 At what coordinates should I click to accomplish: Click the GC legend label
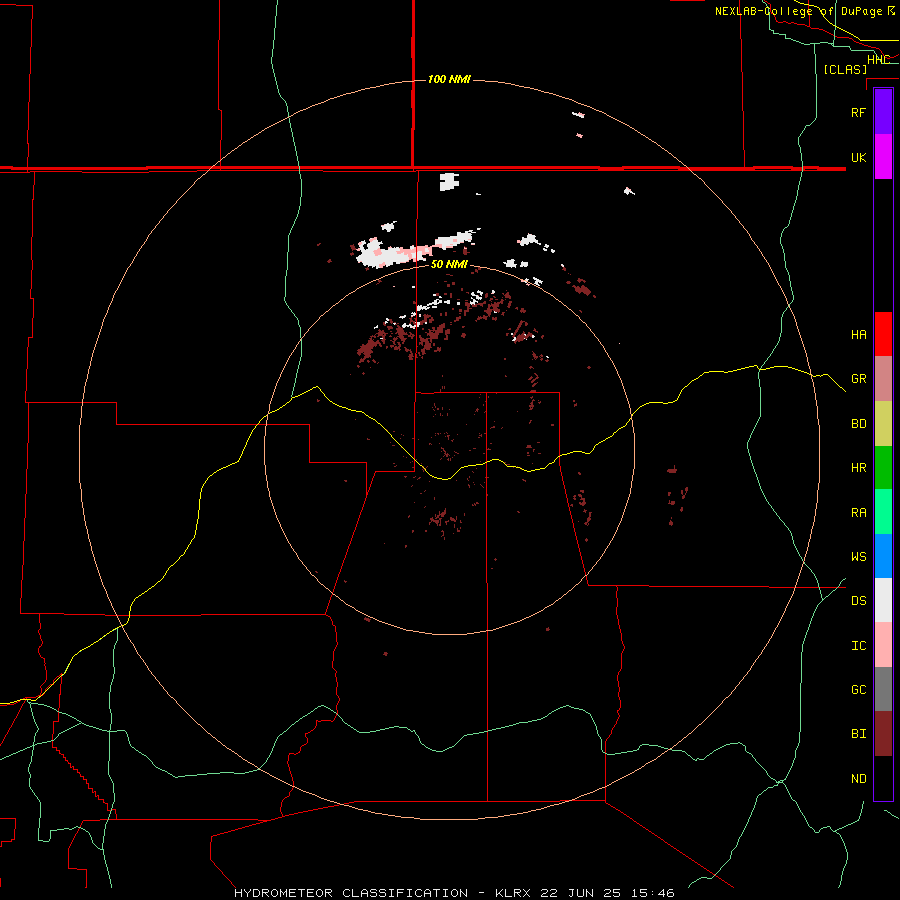tap(858, 690)
